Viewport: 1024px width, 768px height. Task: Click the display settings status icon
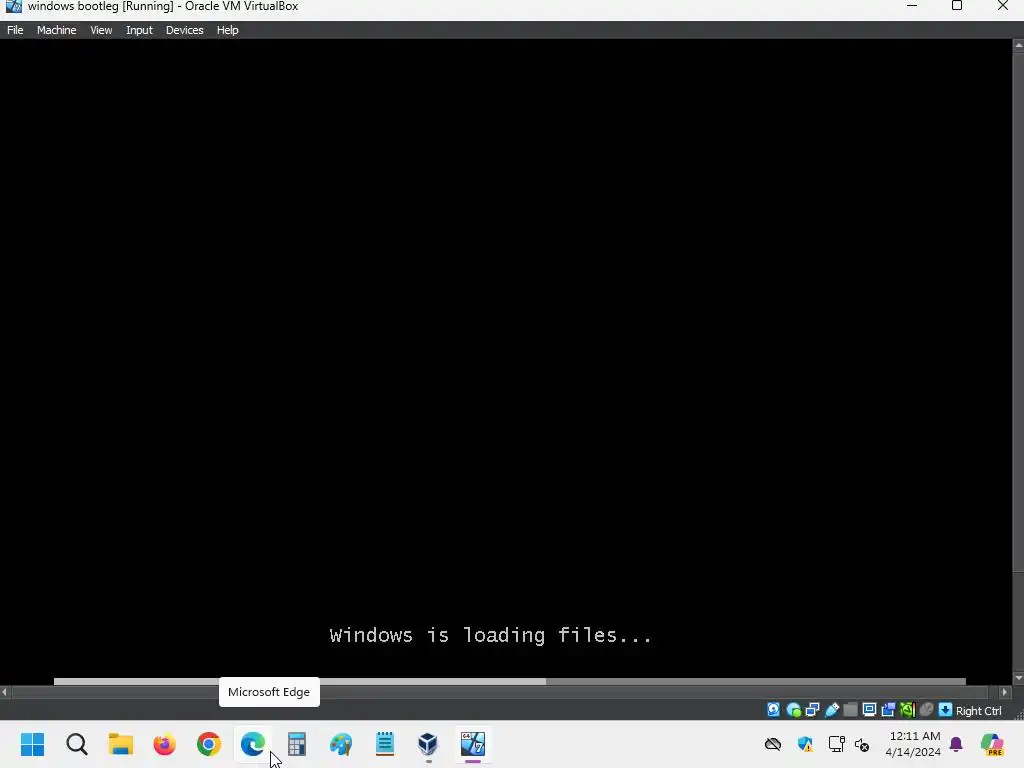pyautogui.click(x=869, y=710)
